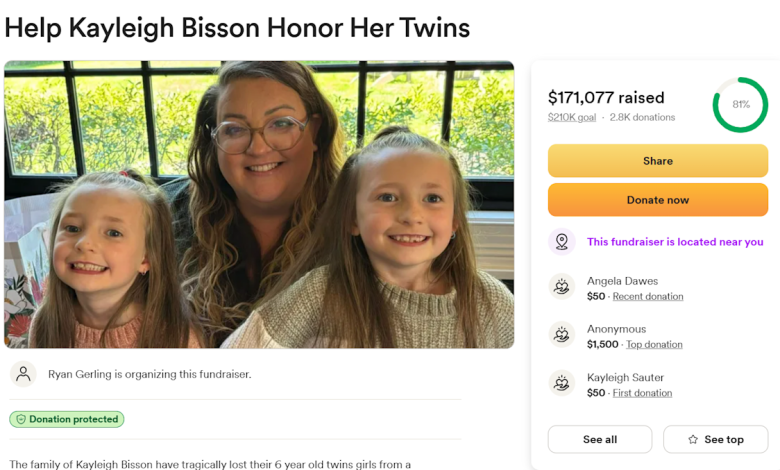Click the organizer profile avatar icon
Screen dimensions: 780x470
pos(23,374)
